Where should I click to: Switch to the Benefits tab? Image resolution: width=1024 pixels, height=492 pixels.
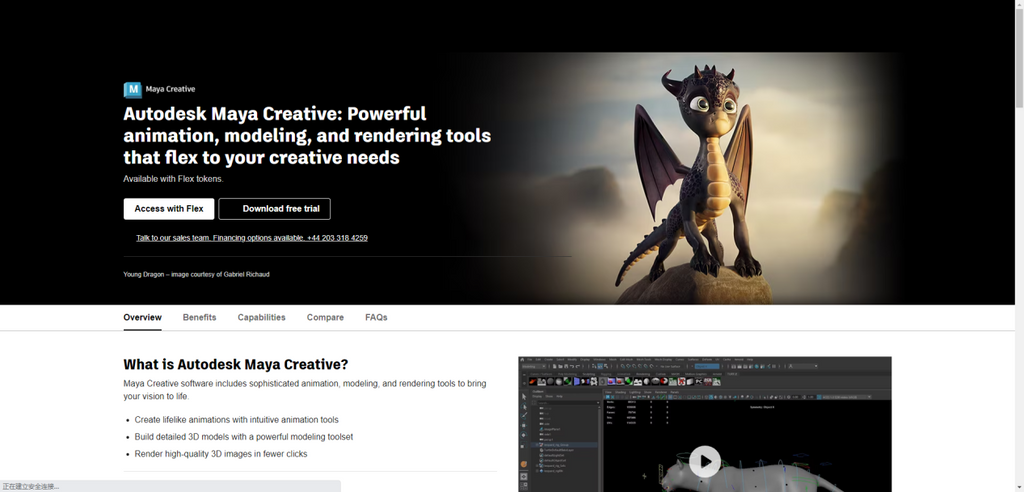199,318
